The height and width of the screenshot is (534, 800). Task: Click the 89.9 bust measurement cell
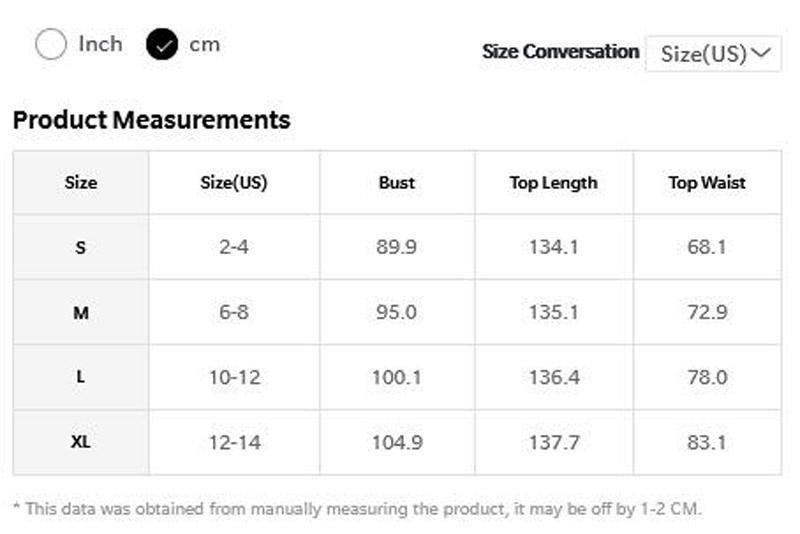pos(397,247)
